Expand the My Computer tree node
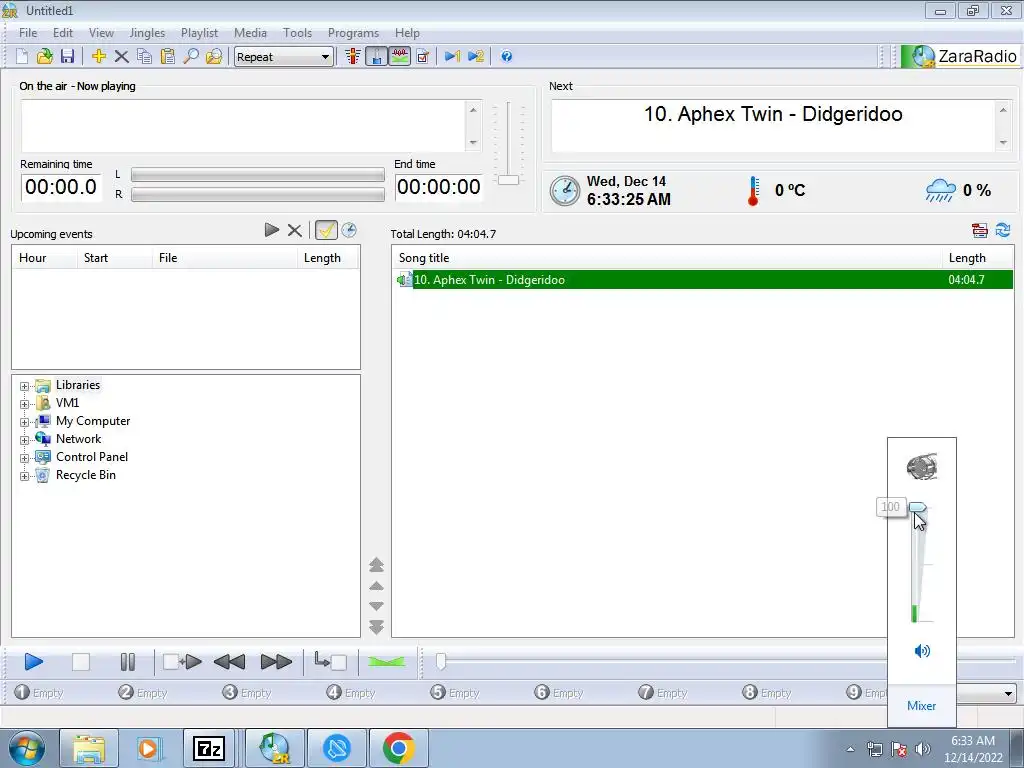The image size is (1024, 768). (24, 422)
